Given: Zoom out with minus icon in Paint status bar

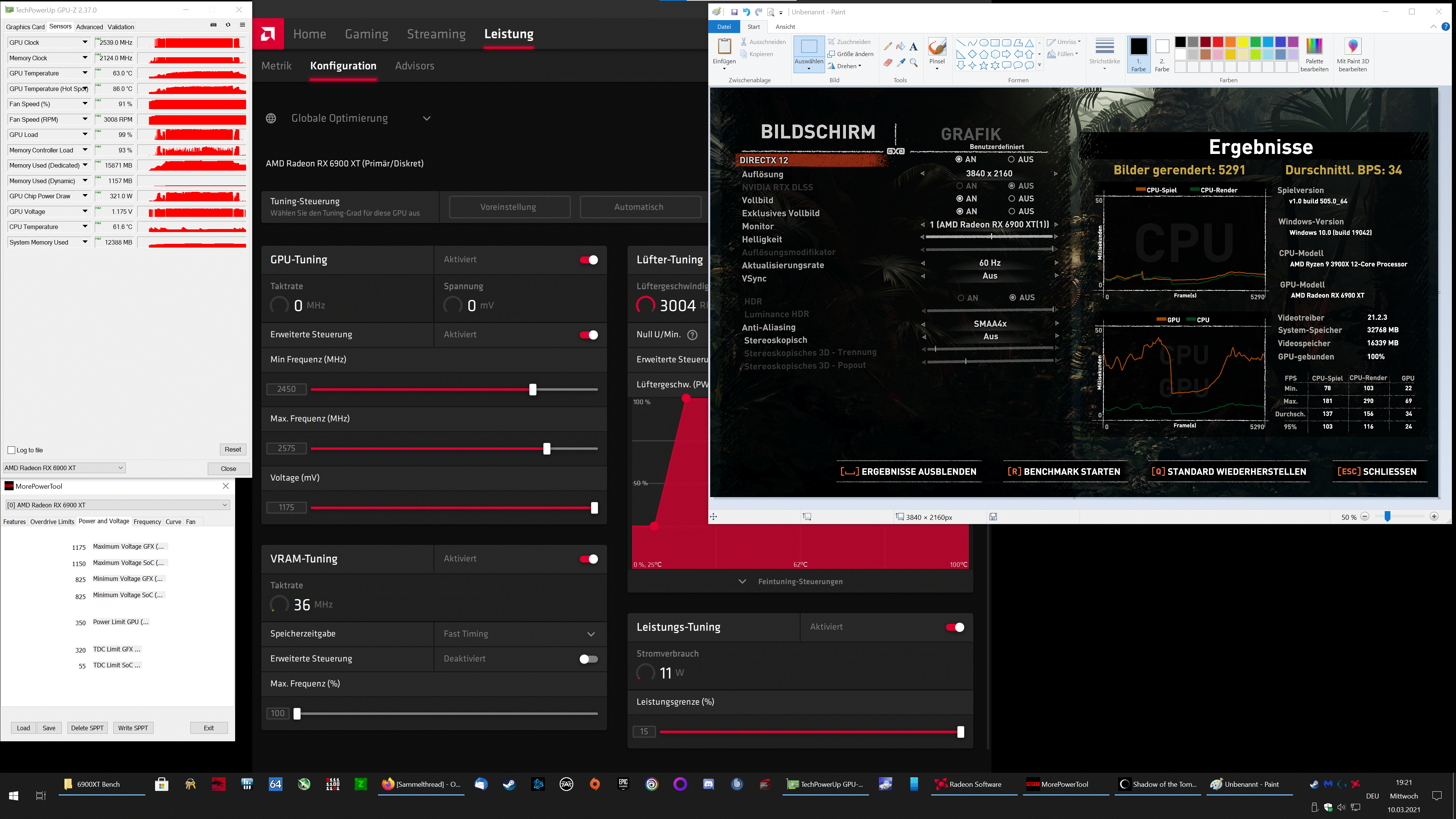Looking at the screenshot, I should pyautogui.click(x=1365, y=516).
